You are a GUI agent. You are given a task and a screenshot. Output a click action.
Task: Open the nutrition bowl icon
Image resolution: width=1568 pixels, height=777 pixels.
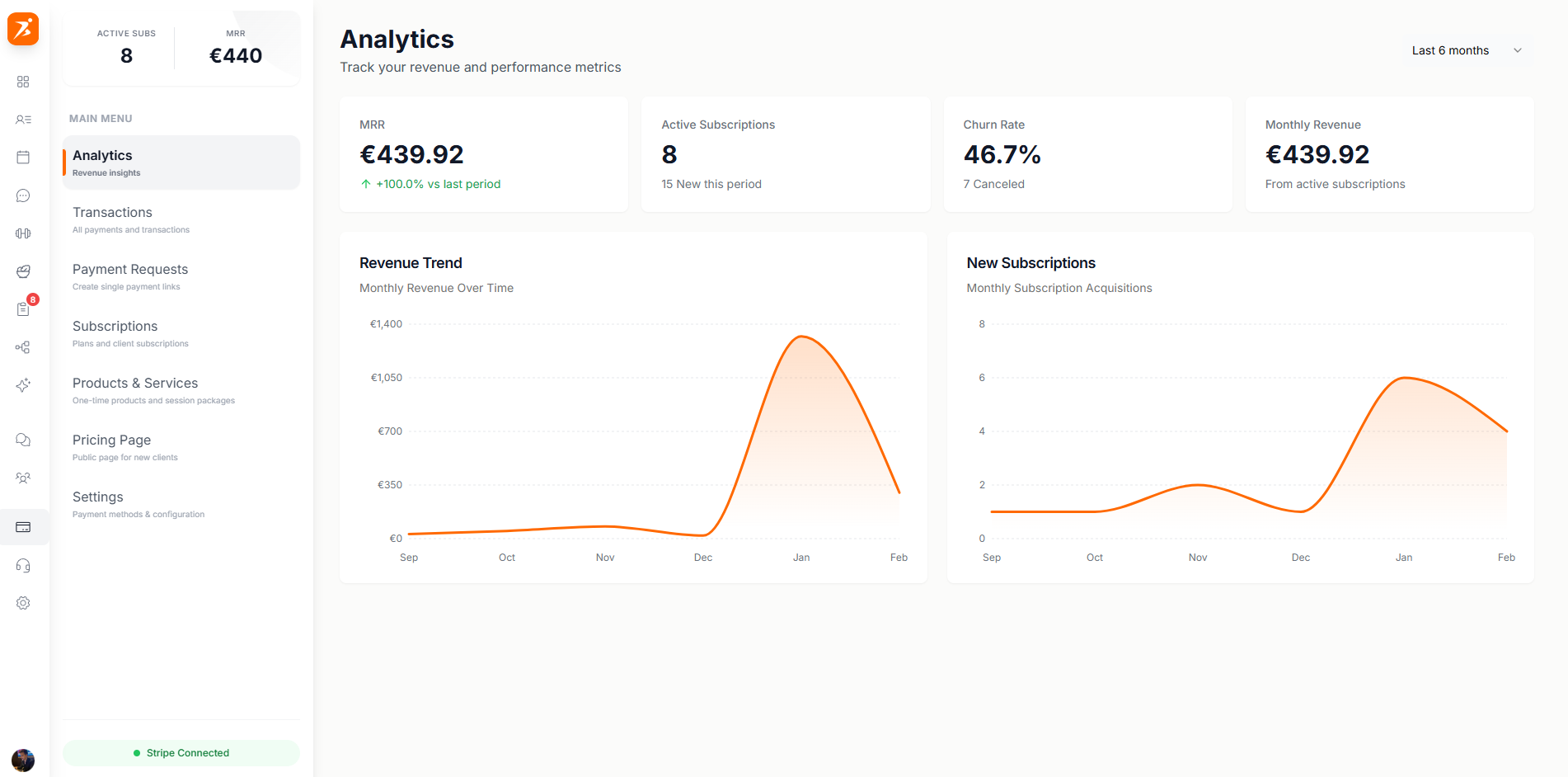click(23, 271)
